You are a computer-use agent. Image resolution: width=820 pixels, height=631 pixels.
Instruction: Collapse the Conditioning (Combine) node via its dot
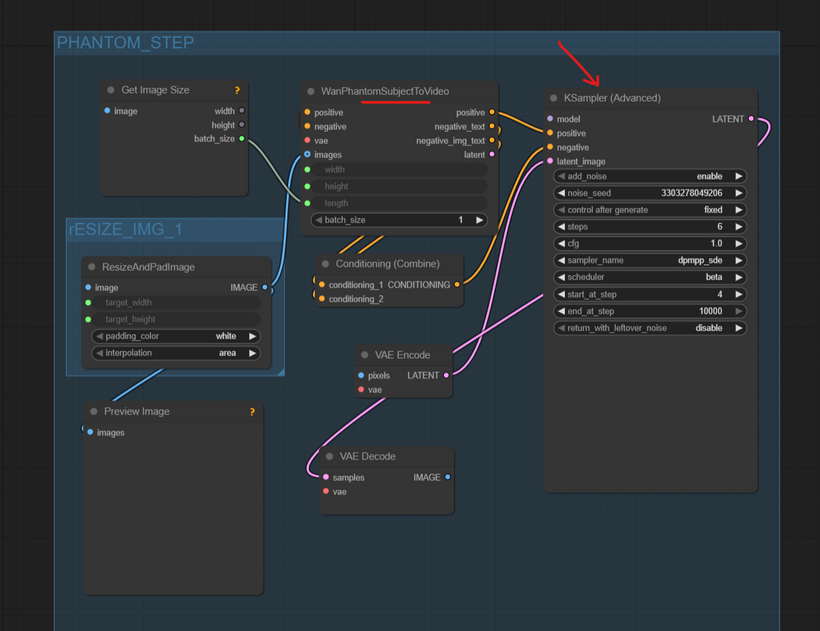tap(325, 264)
